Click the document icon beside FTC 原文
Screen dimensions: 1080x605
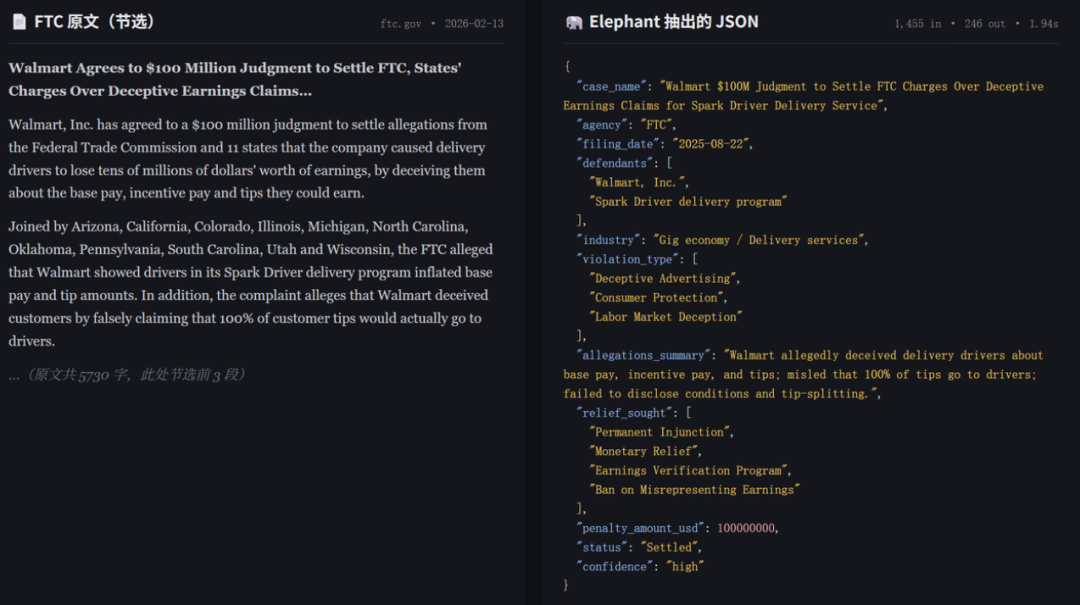tap(19, 22)
